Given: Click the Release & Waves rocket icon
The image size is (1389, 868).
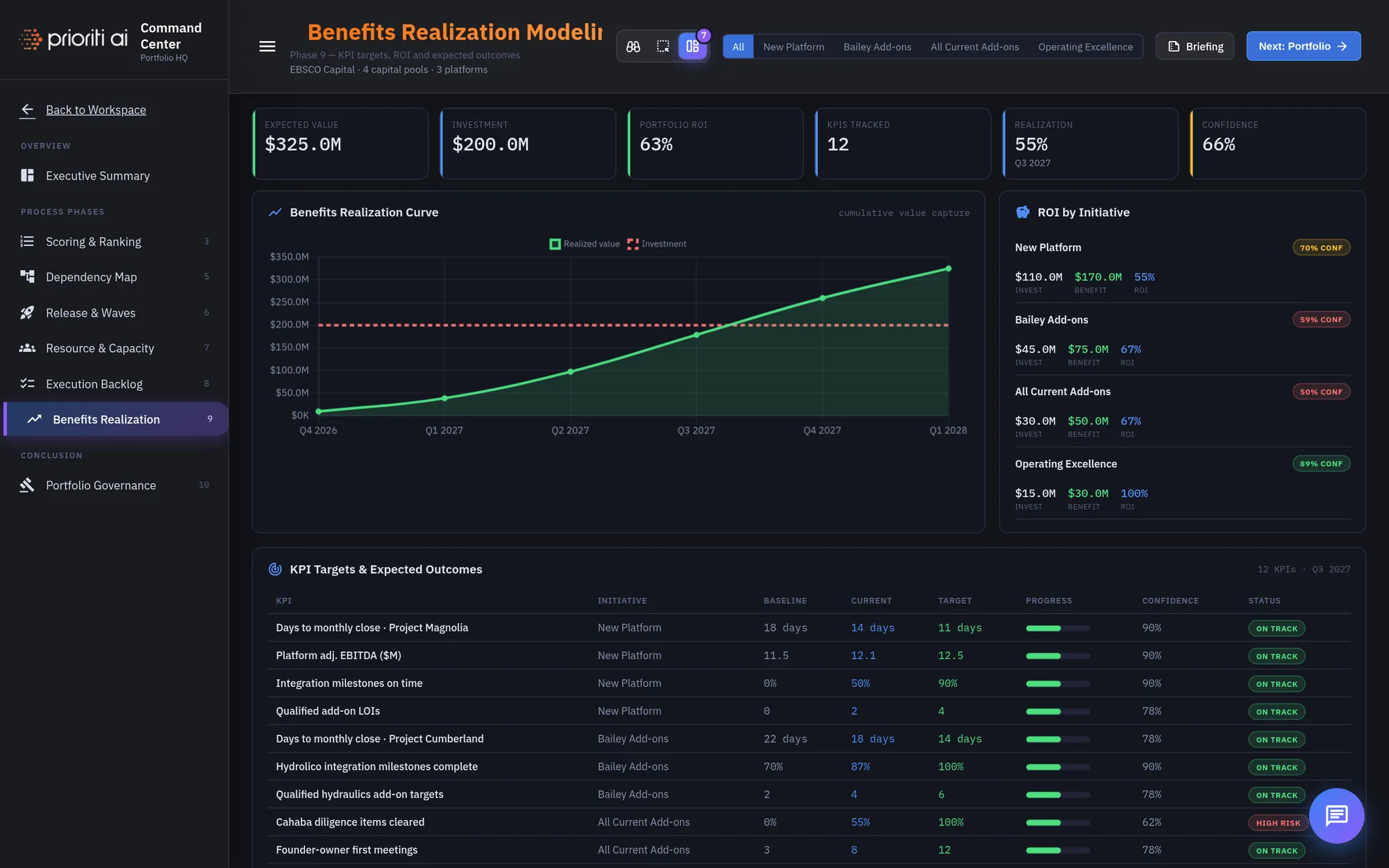Looking at the screenshot, I should (x=28, y=312).
